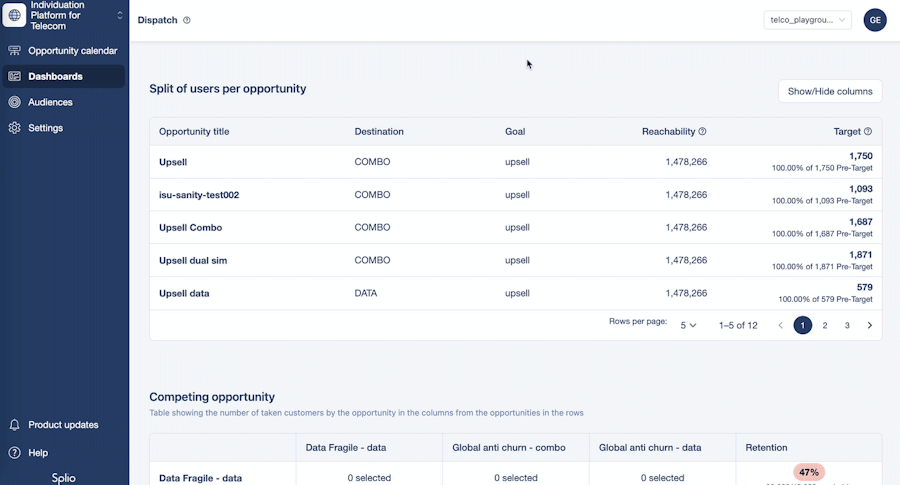
Task: Open the Help question icon
Action: 14,453
